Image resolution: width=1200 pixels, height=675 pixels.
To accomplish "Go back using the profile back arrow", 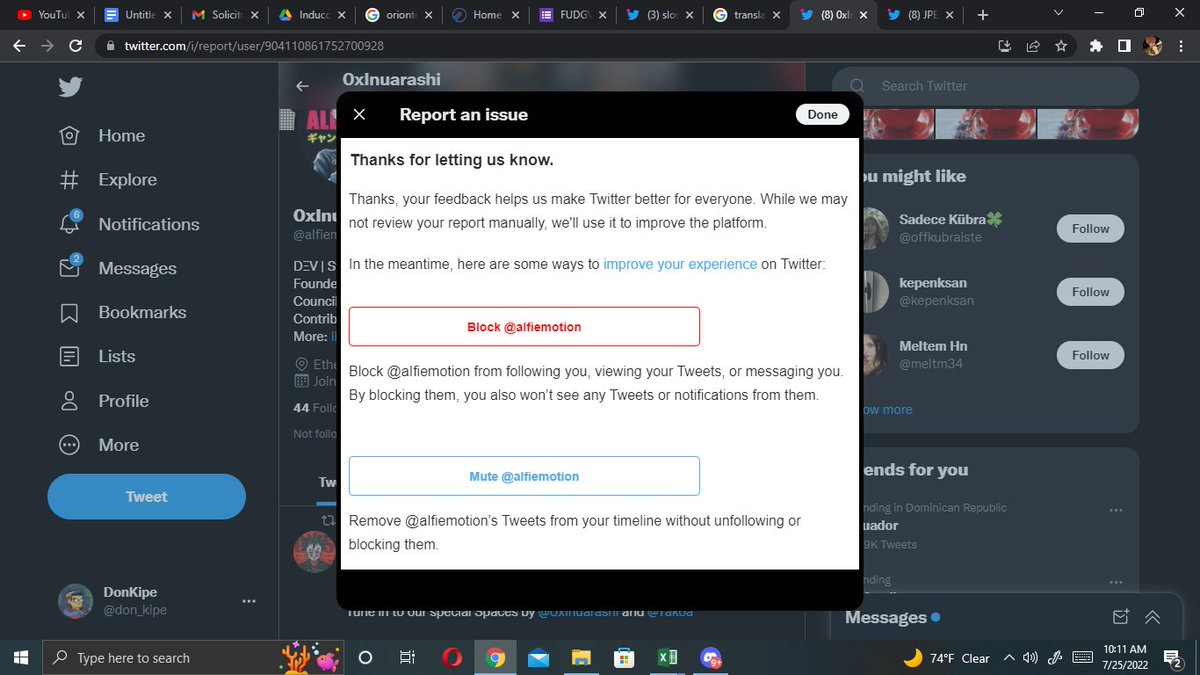I will pyautogui.click(x=302, y=87).
